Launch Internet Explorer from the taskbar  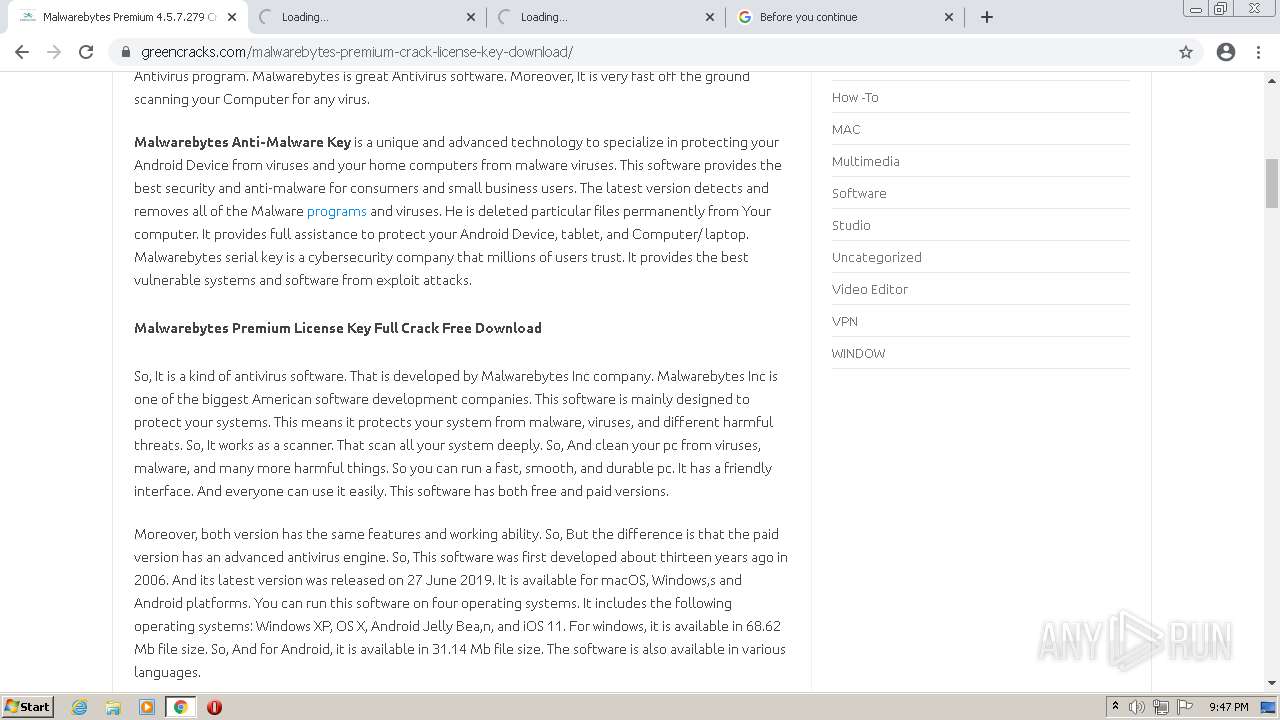(x=80, y=707)
